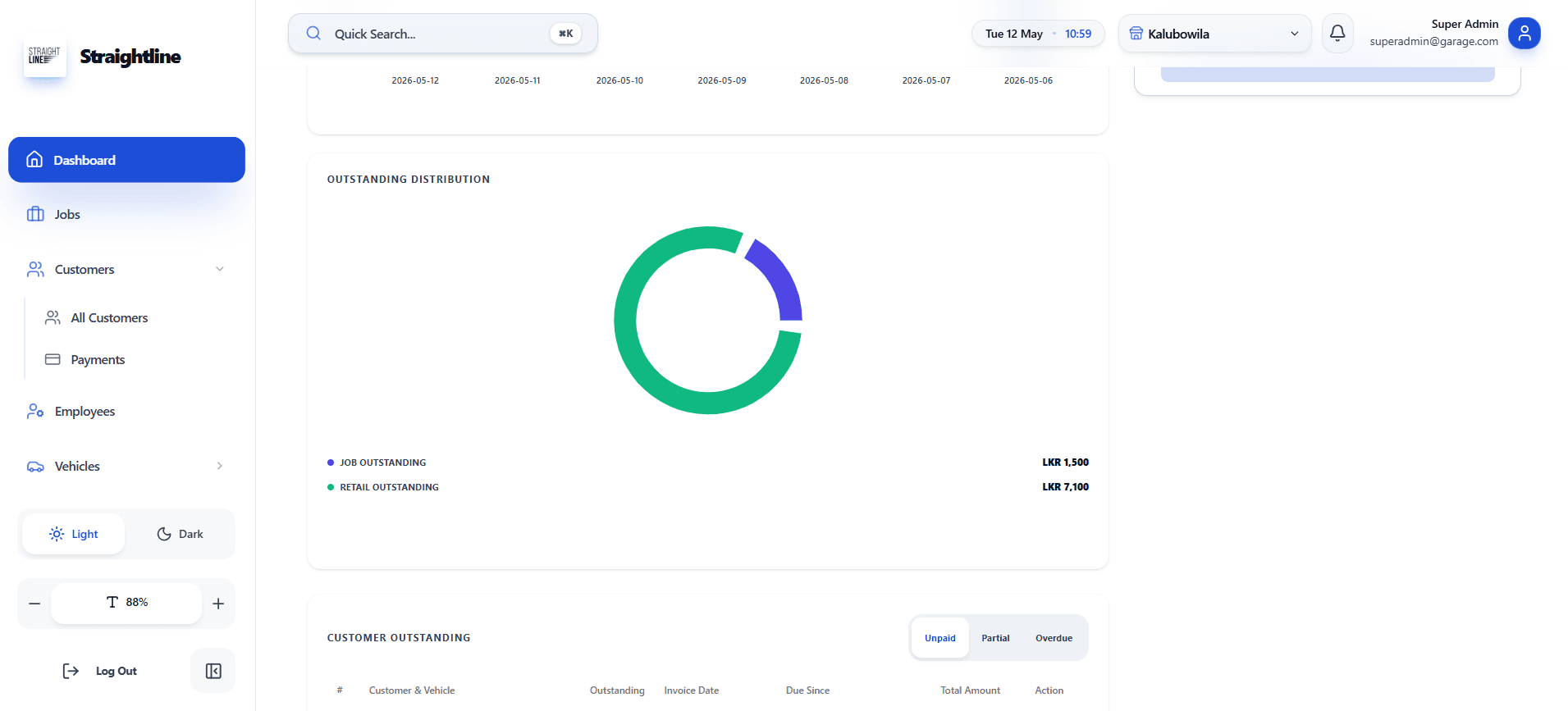The width and height of the screenshot is (1568, 711).
Task: Click the purple Job Outstanding donut segment
Action: click(x=780, y=279)
